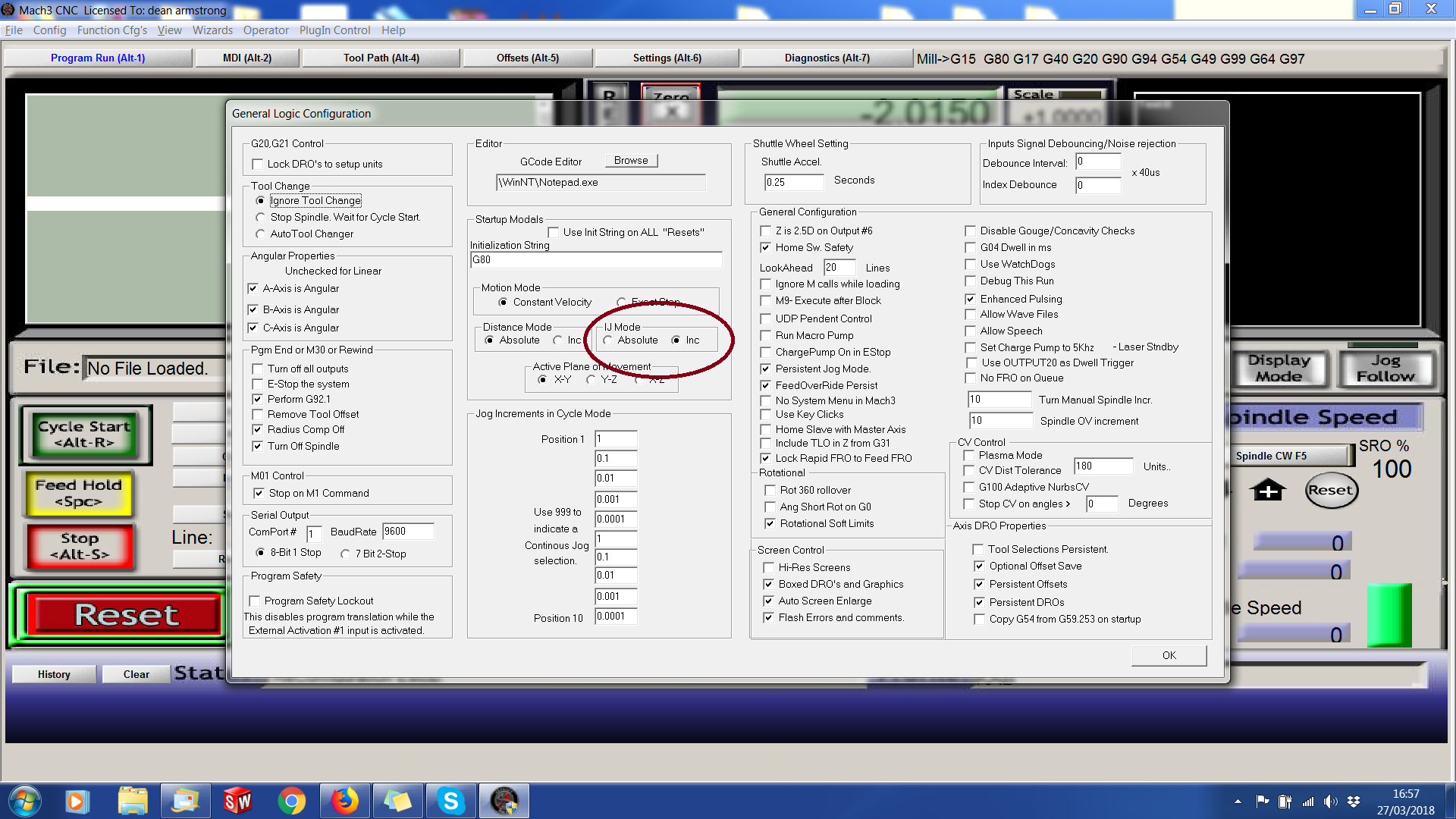Select Absolute IJ Mode radio button
The height and width of the screenshot is (819, 1456).
point(608,340)
